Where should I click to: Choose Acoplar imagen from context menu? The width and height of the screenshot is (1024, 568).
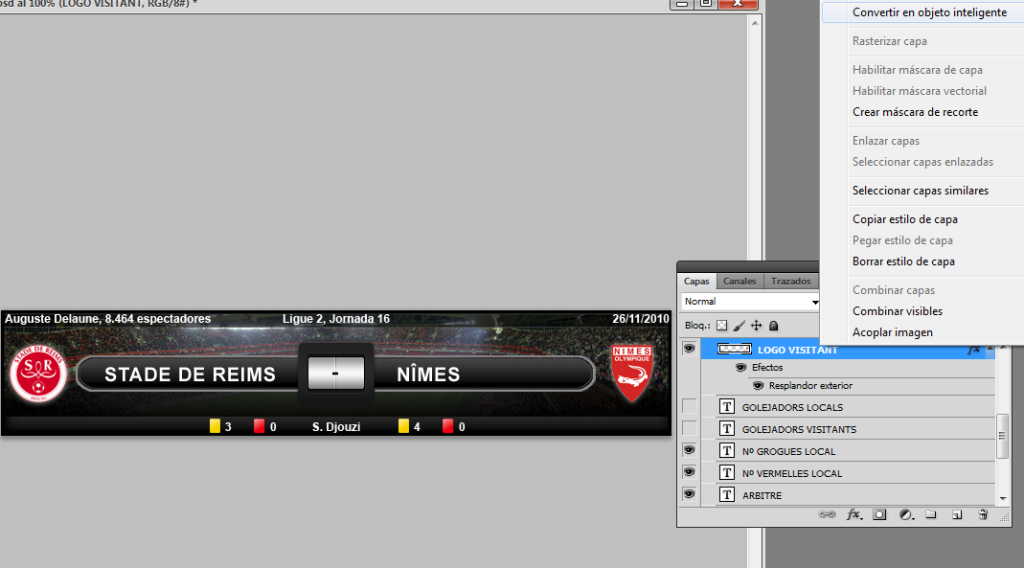tap(892, 332)
